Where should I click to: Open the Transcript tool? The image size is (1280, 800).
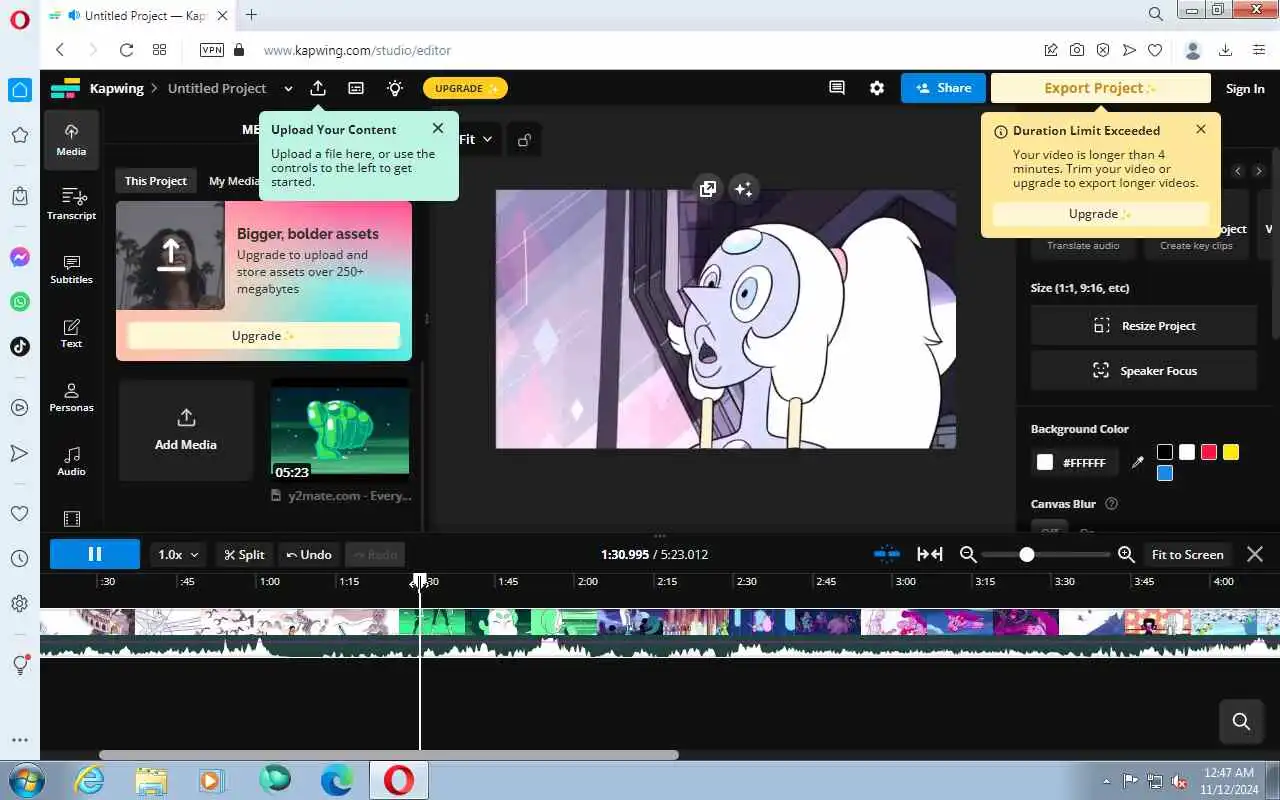71,204
